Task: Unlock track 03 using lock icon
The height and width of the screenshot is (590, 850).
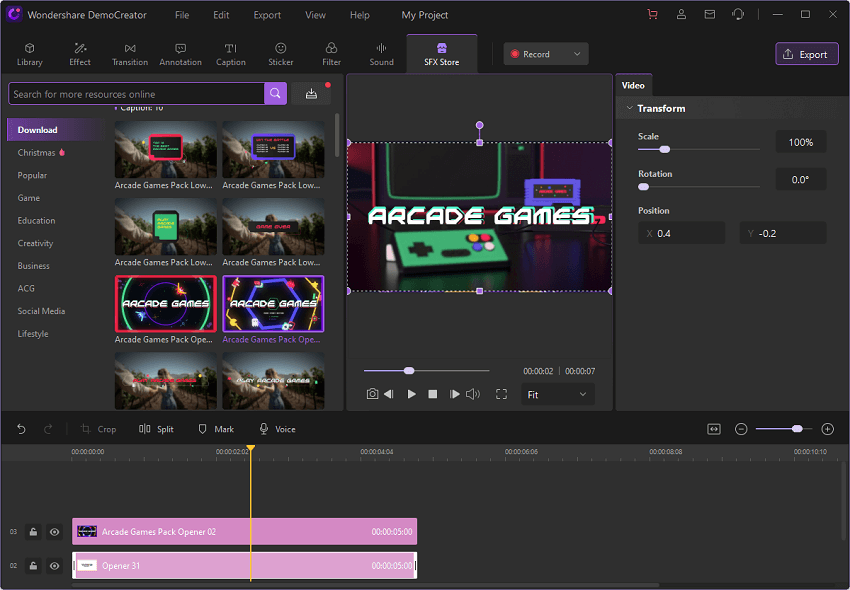Action: tap(33, 532)
